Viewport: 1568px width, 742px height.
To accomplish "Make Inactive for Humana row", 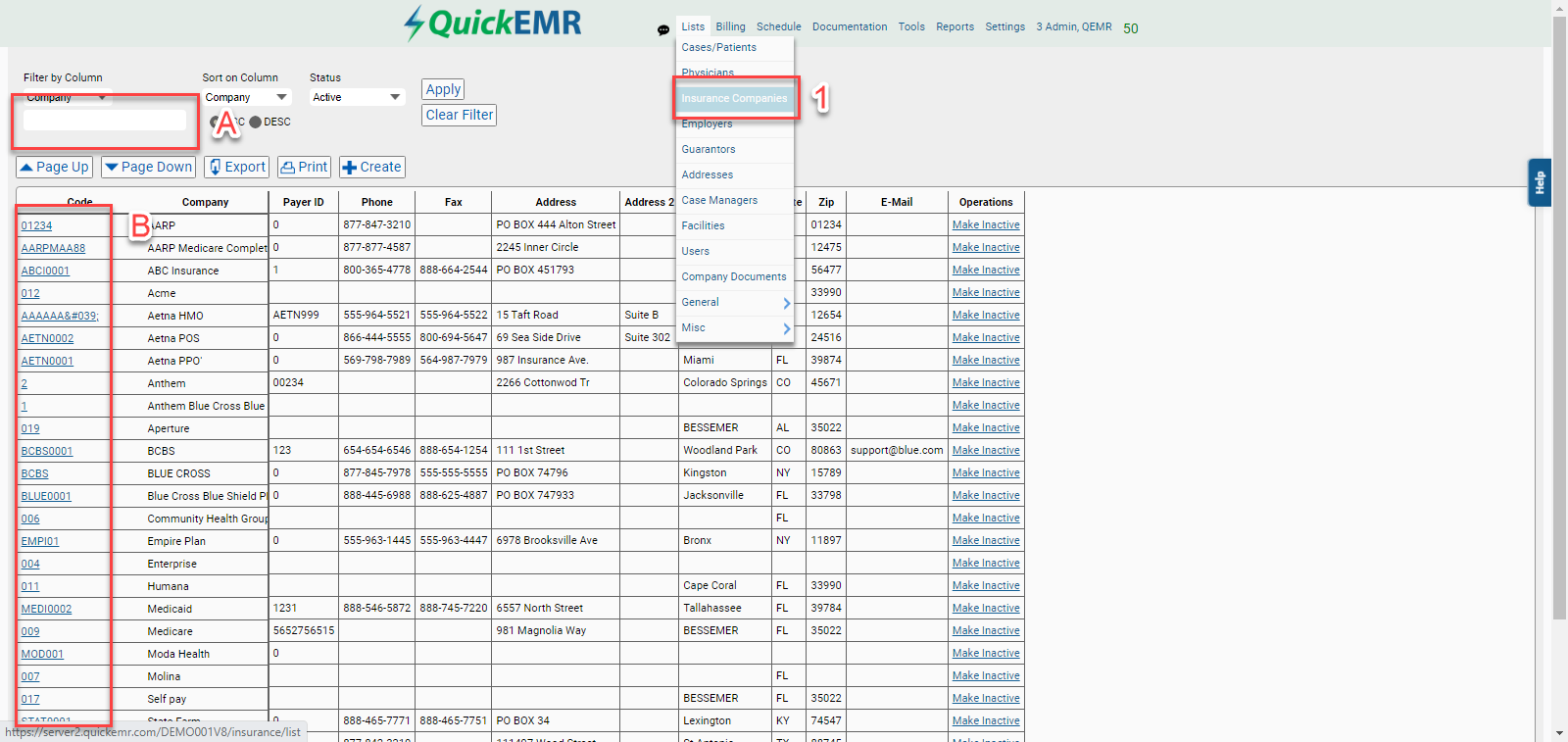I will click(986, 586).
